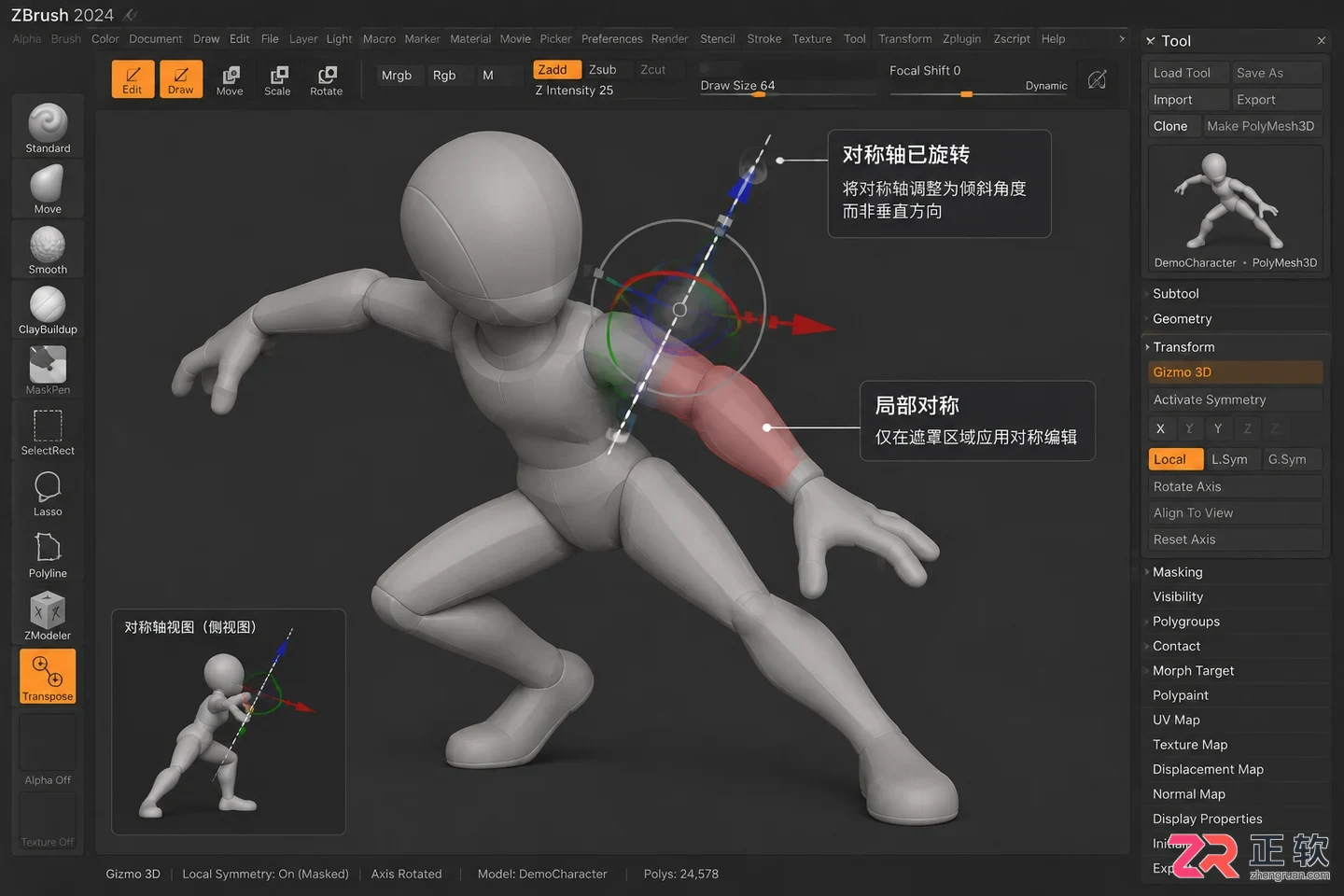Choose the Smooth brush

(48, 250)
